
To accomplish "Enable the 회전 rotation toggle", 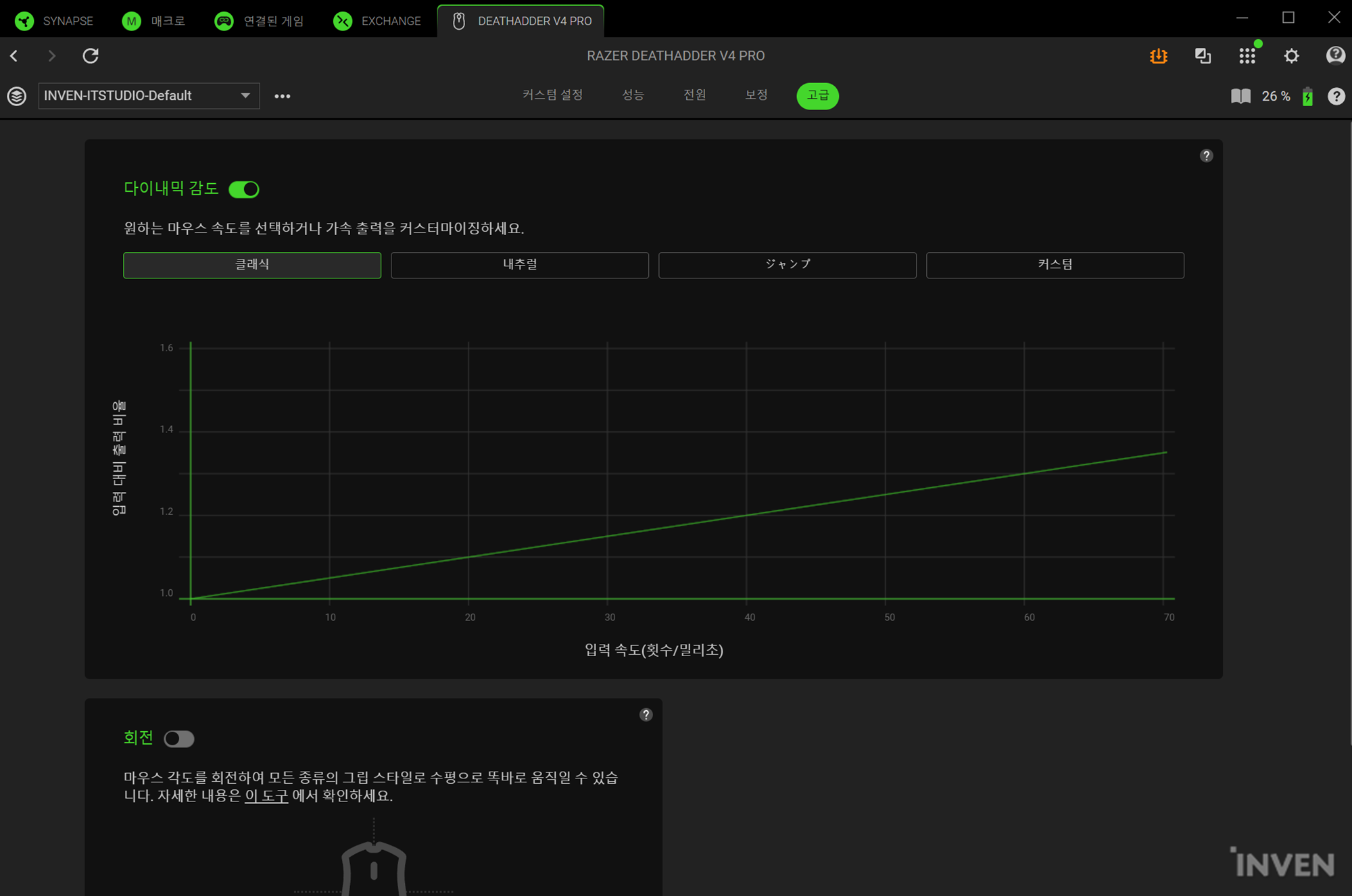I will tap(179, 739).
